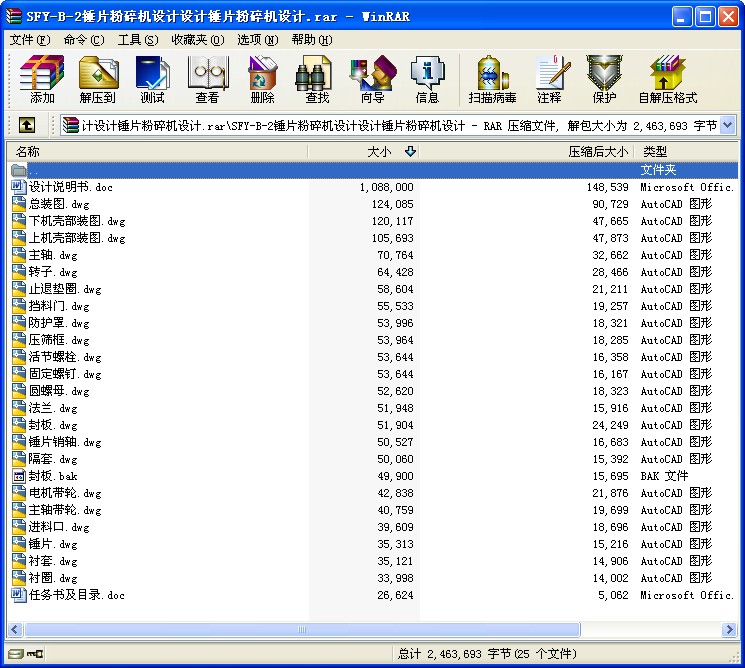This screenshot has width=745, height=668.
Task: Open the 文件(F) menu
Action: click(x=29, y=40)
